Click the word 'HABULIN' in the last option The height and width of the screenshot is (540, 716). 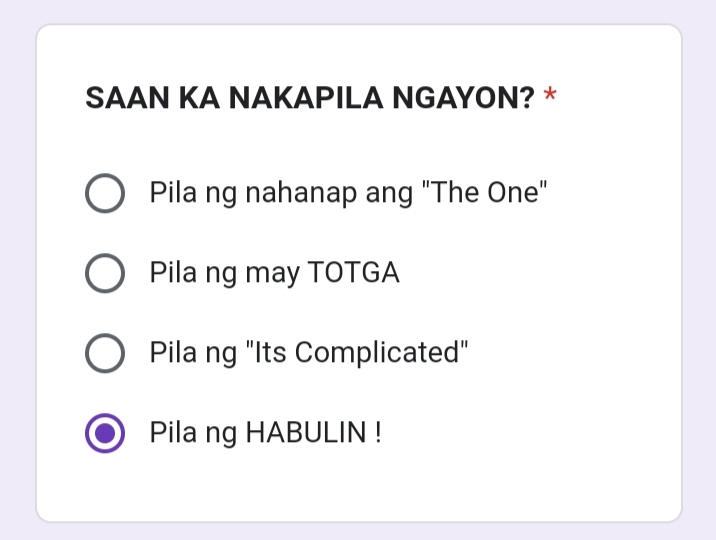tap(306, 432)
